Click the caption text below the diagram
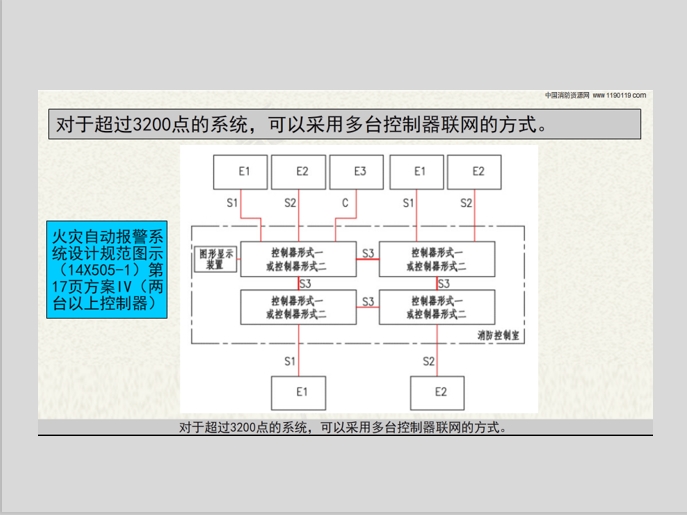This screenshot has height=515, width=687. [344, 427]
